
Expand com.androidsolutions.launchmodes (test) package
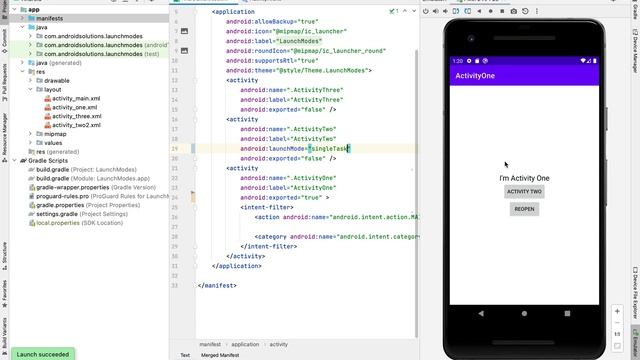pyautogui.click(x=30, y=54)
